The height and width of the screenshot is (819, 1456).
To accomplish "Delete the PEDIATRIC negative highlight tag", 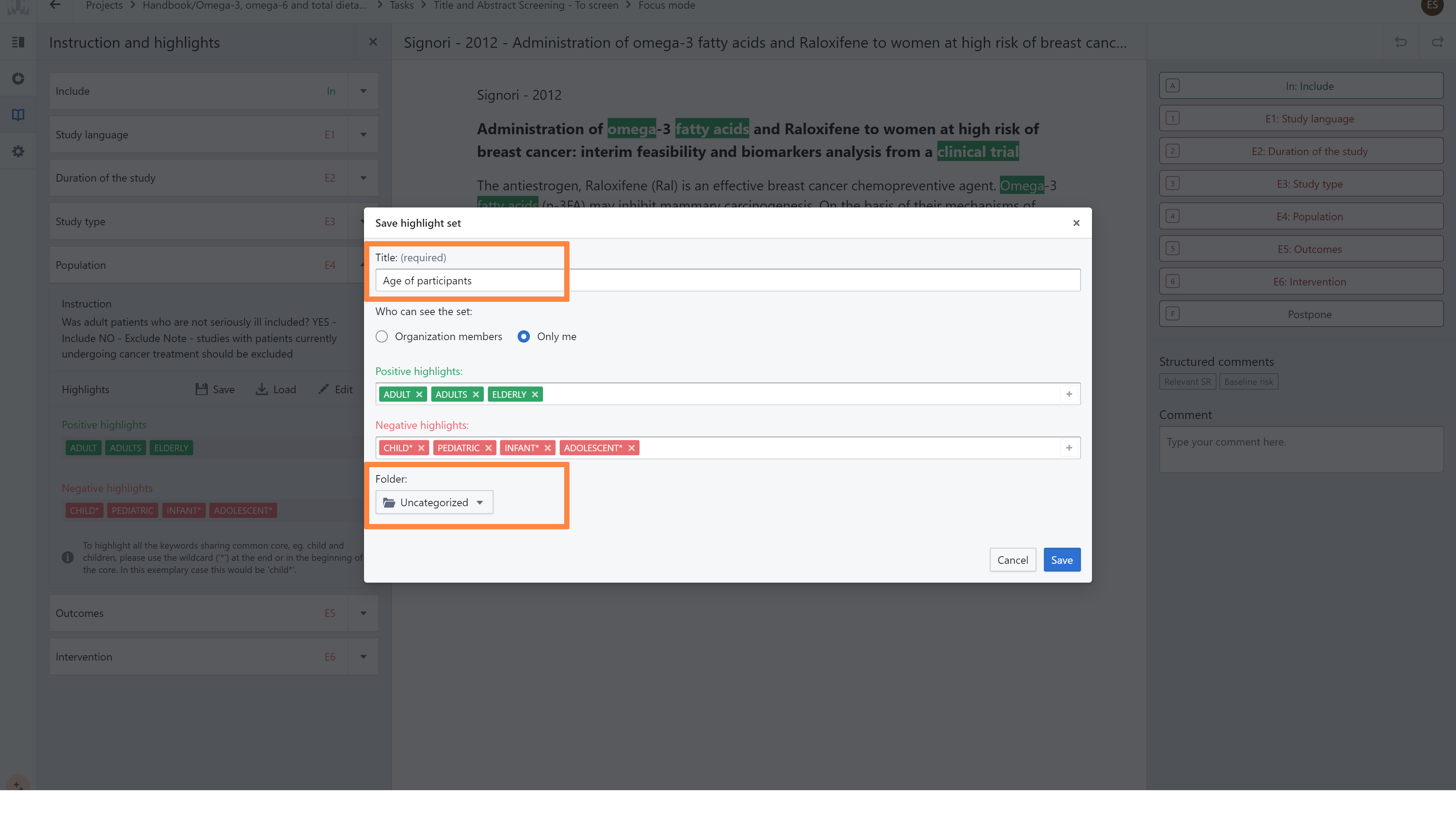I will pos(488,448).
